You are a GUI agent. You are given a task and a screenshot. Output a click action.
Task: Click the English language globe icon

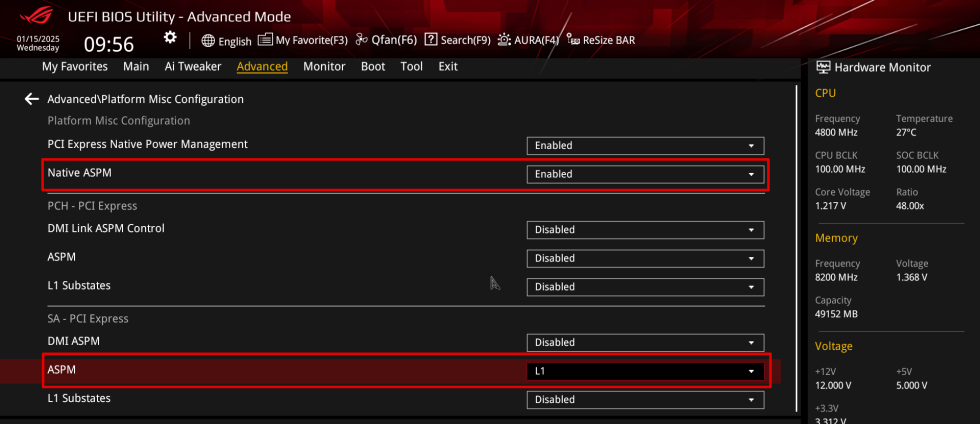pos(208,41)
